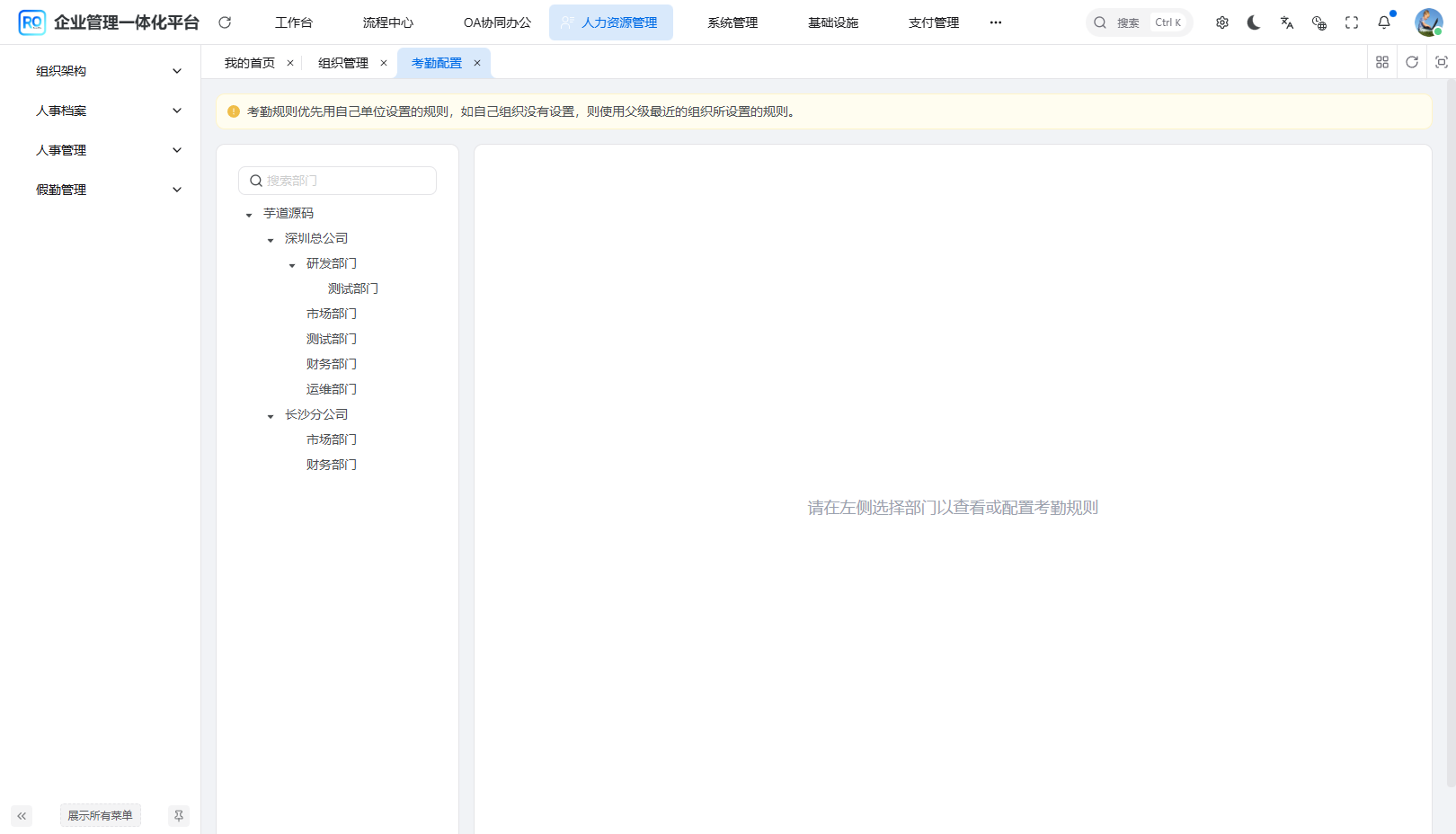
Task: Collapse the 芋道源码 tree node
Action: pyautogui.click(x=248, y=214)
